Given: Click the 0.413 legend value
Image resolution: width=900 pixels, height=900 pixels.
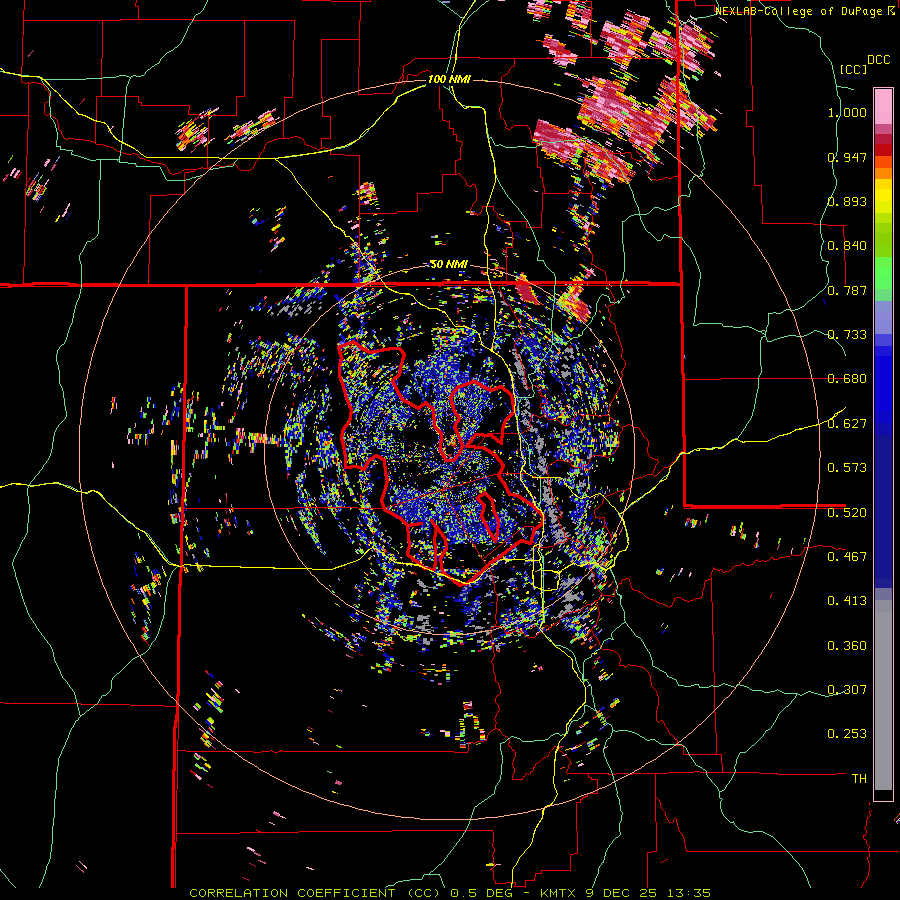Looking at the screenshot, I should [x=847, y=601].
